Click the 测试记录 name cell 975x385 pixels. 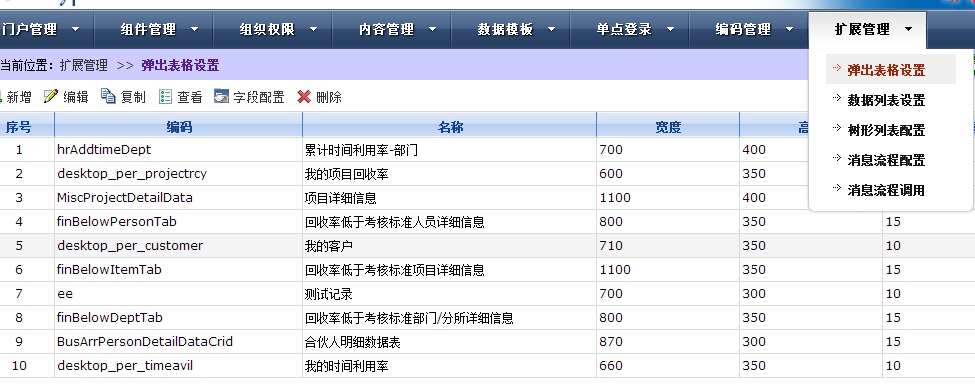(x=450, y=294)
